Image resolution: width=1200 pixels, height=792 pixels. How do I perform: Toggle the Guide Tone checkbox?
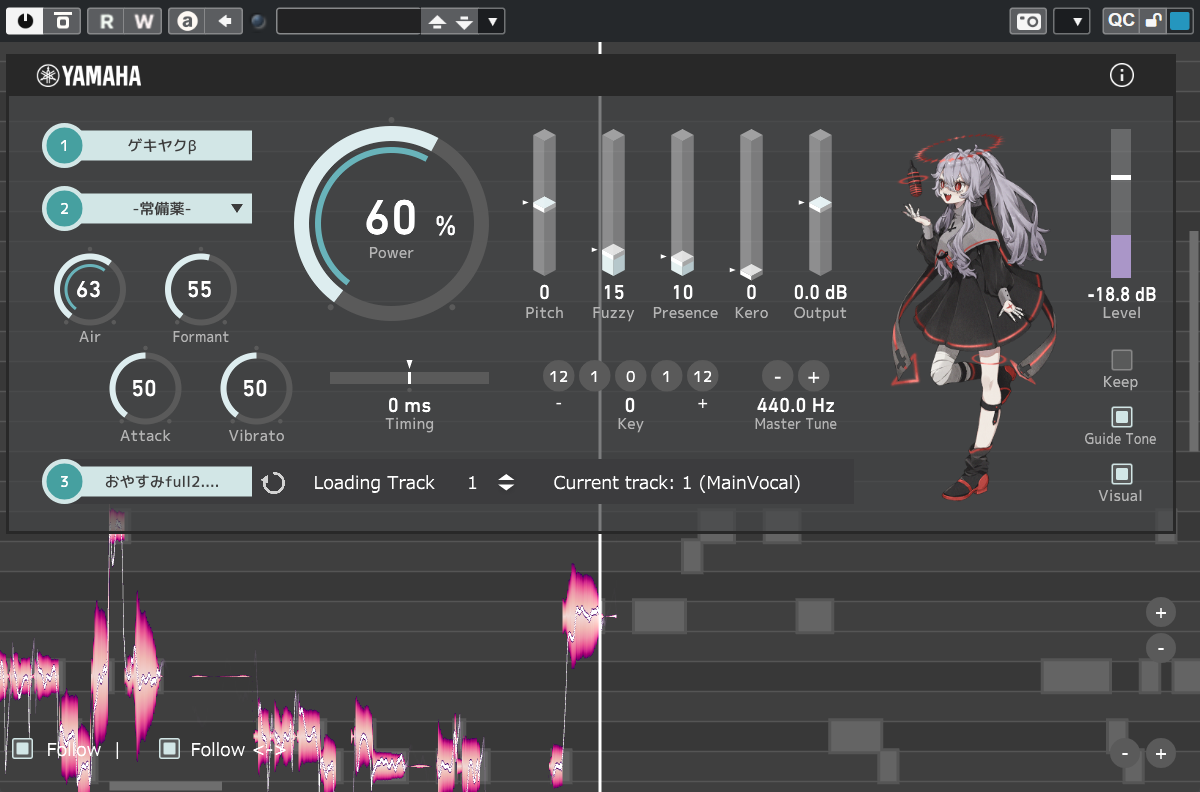coord(1121,417)
